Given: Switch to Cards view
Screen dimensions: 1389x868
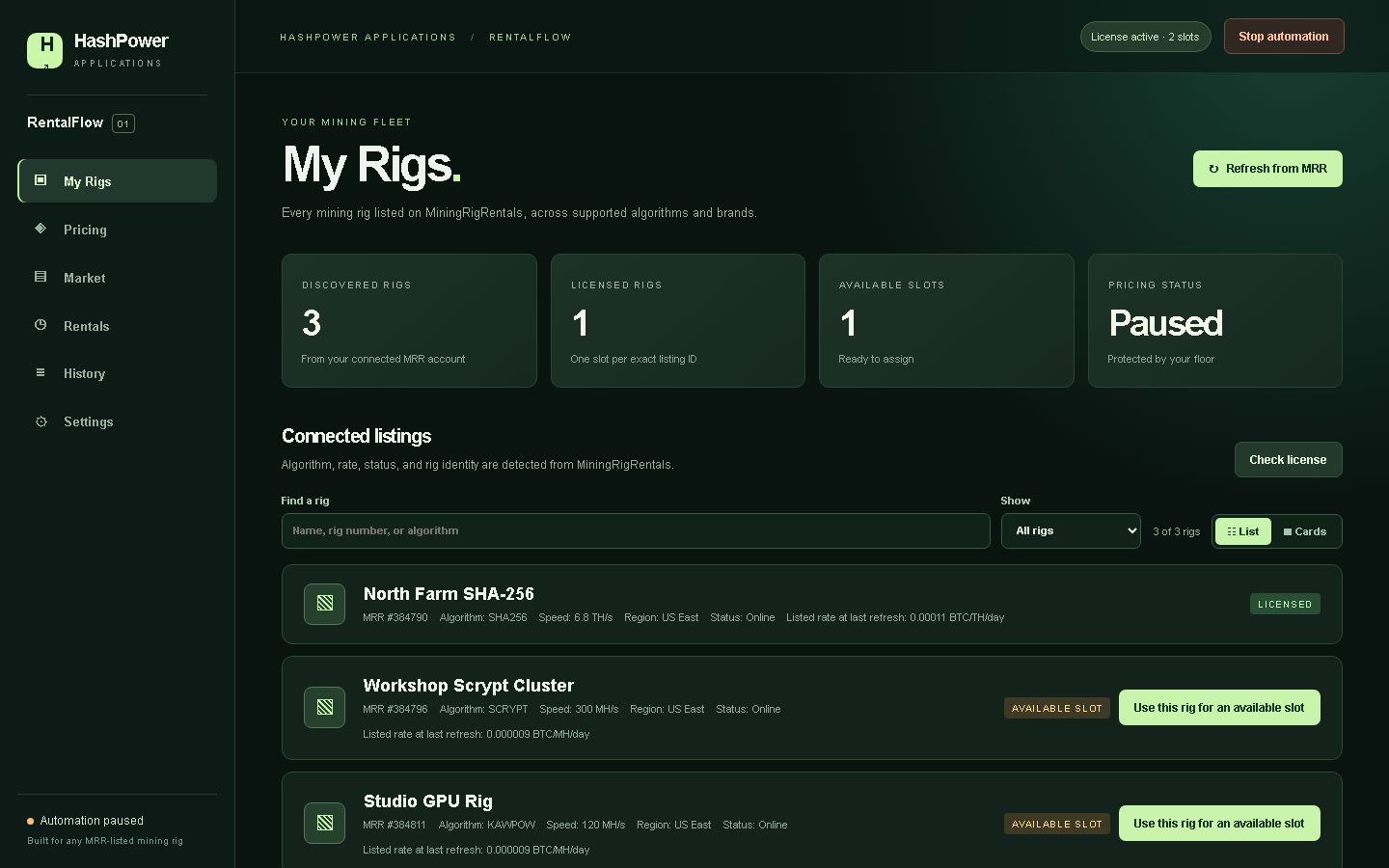Looking at the screenshot, I should tap(1305, 531).
